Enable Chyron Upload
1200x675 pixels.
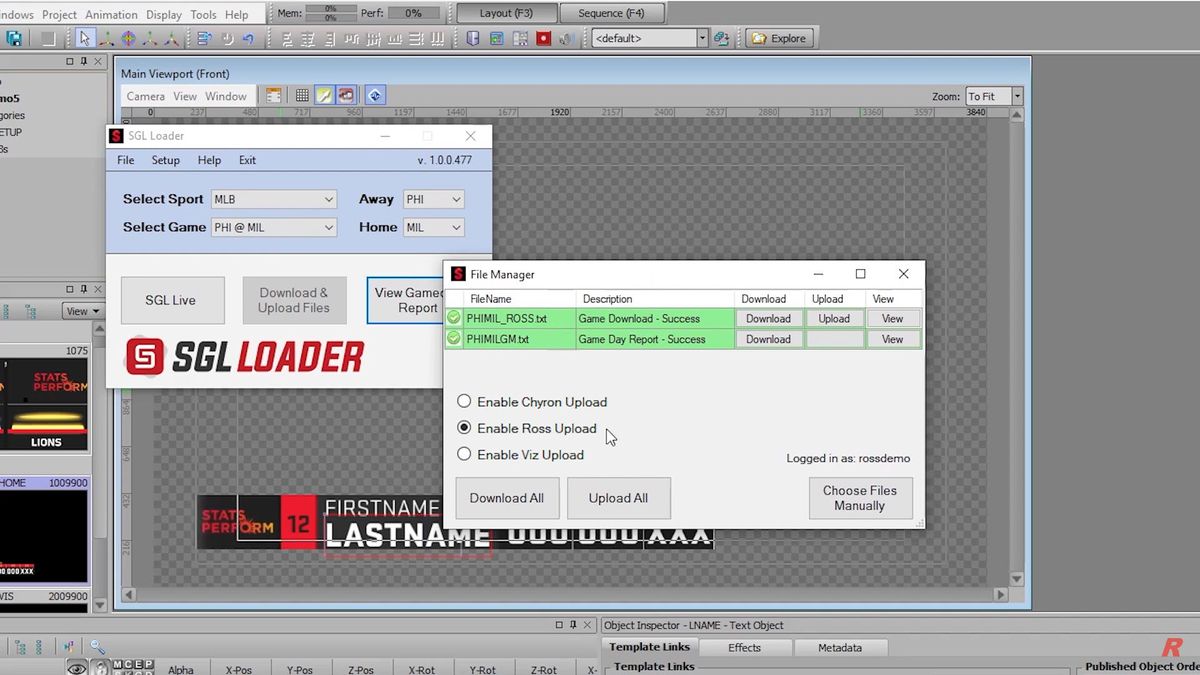pyautogui.click(x=464, y=401)
